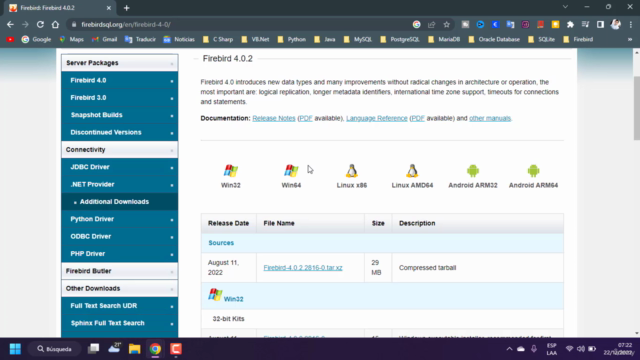Pick the Android ARM32 icon
Screen dimensions: 640x360
click(473, 171)
